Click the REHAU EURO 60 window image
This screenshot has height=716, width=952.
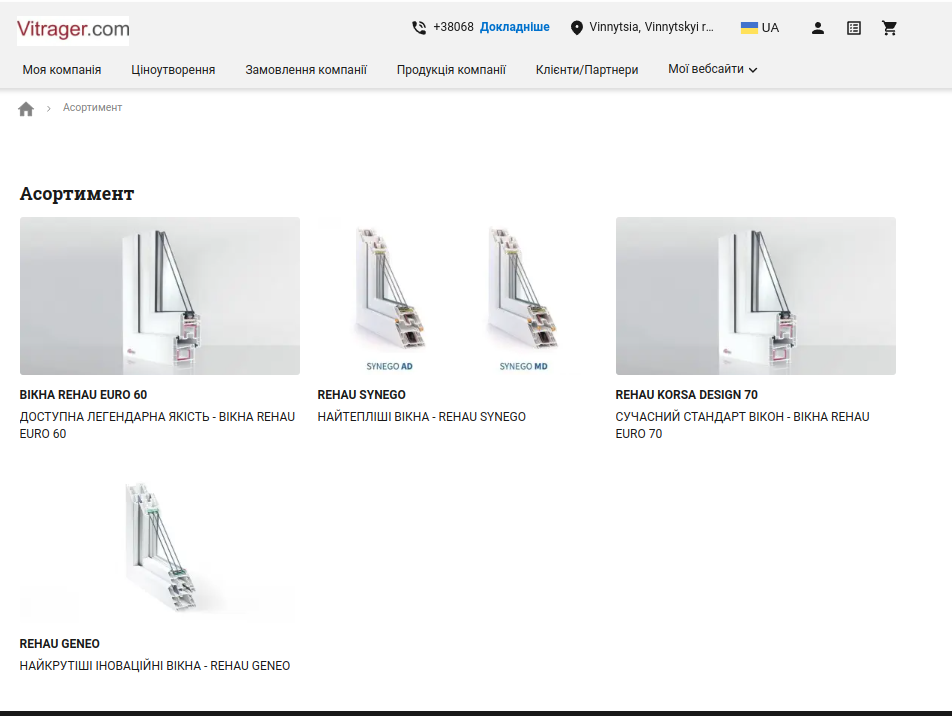click(x=160, y=296)
